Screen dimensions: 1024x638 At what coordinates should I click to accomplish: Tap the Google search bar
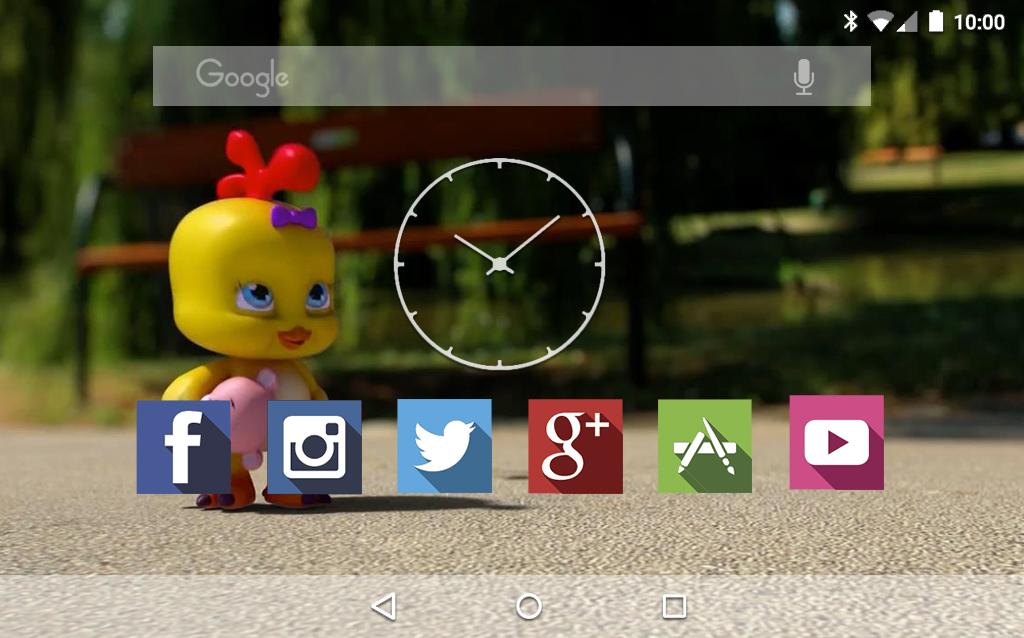[511, 76]
